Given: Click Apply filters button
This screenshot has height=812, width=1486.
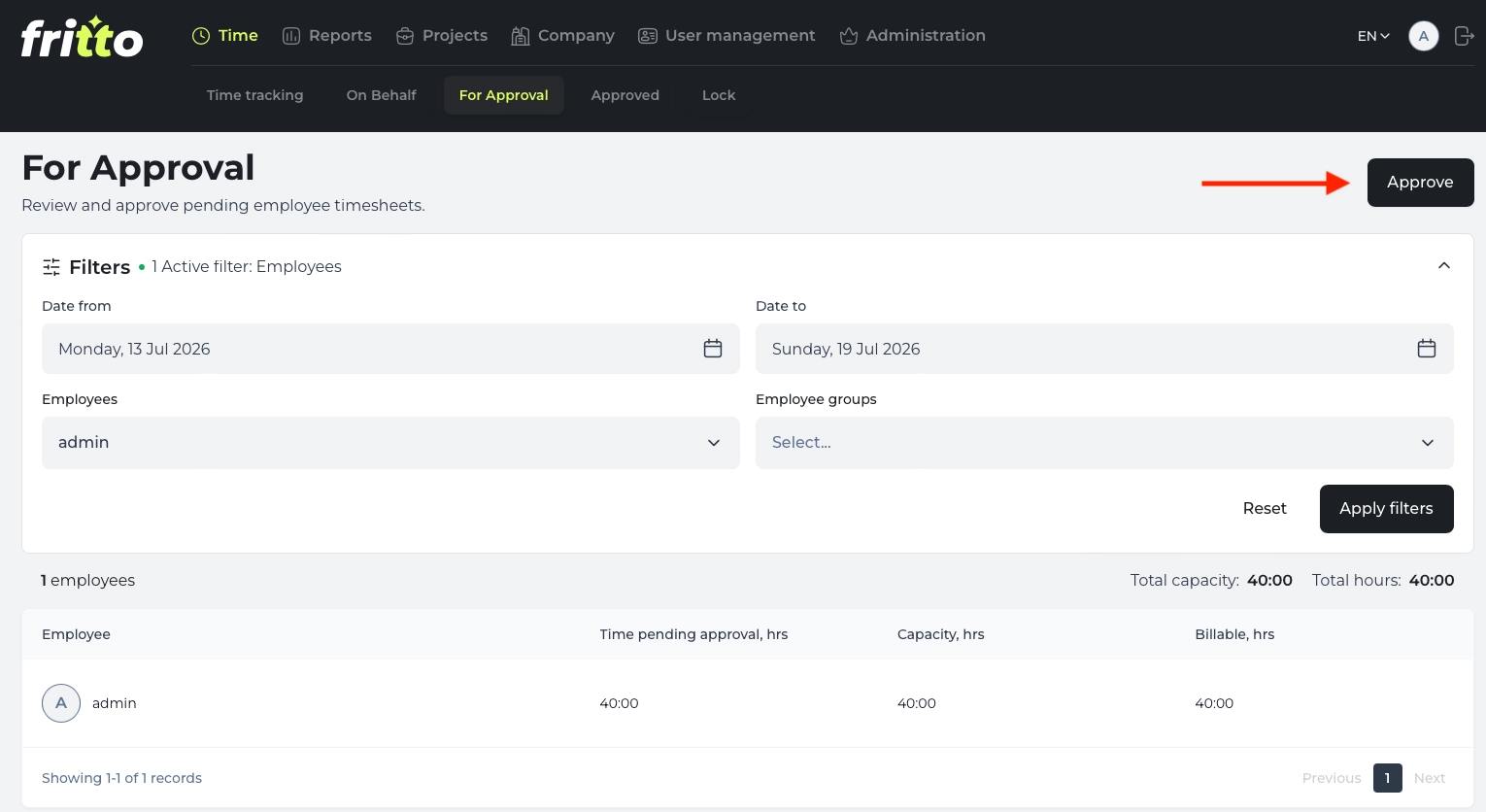Looking at the screenshot, I should 1387,509.
